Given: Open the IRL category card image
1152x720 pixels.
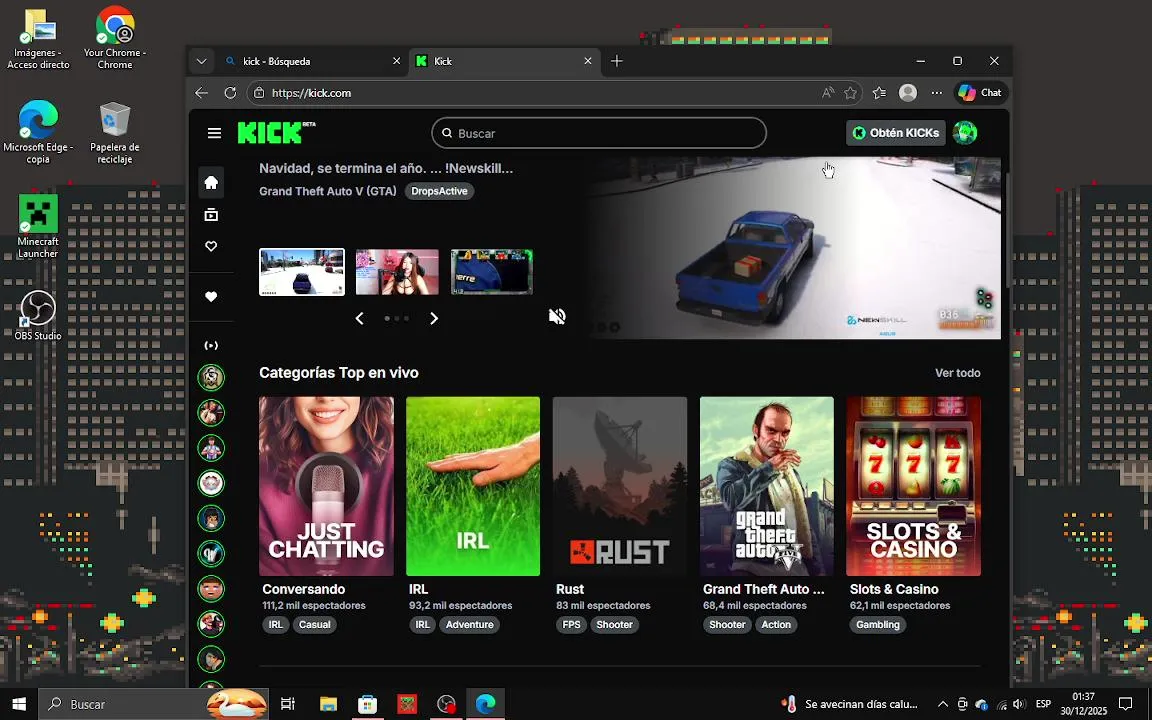Looking at the screenshot, I should click(473, 486).
